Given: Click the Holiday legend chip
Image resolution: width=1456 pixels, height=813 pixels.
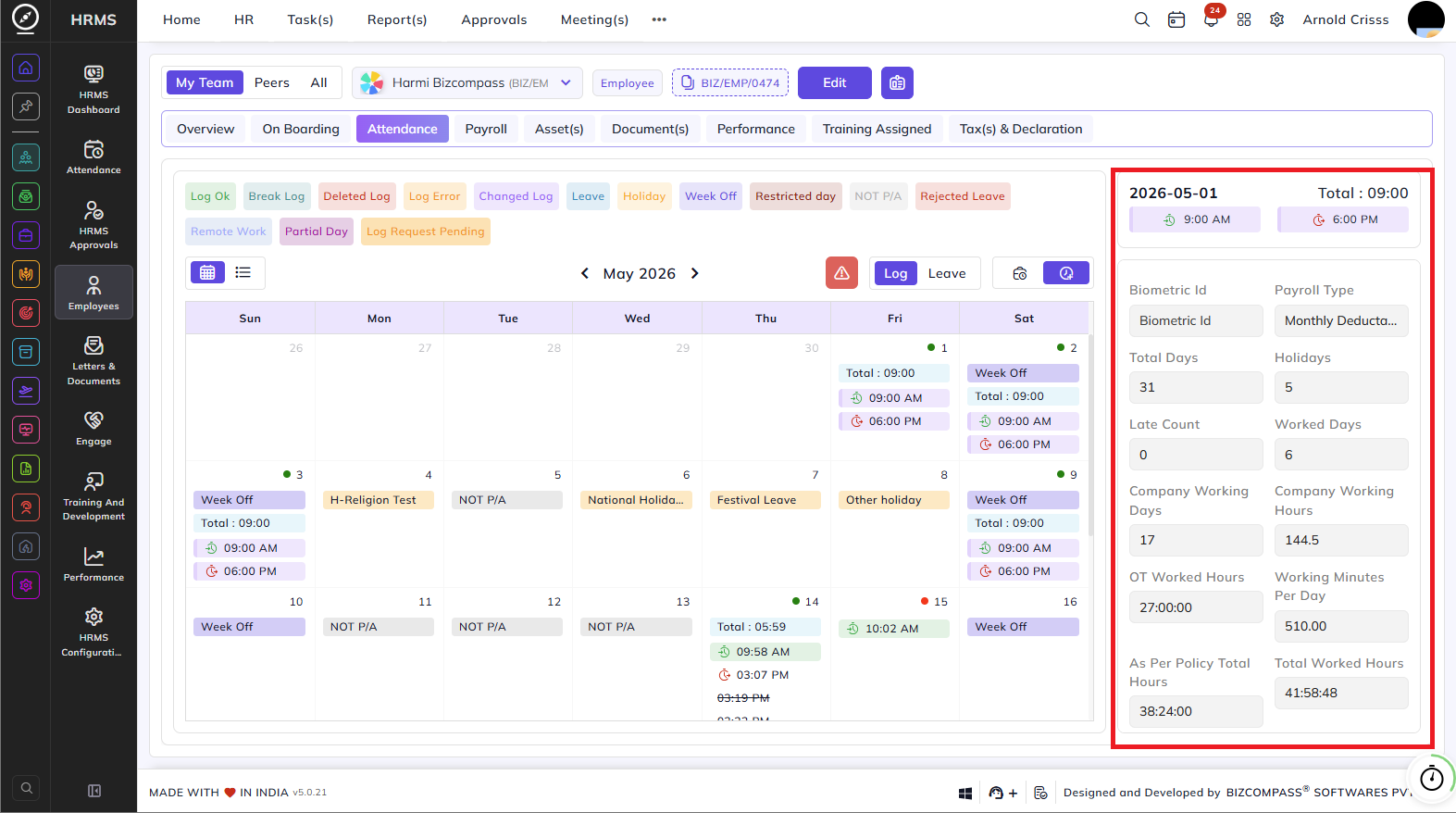Looking at the screenshot, I should click(x=644, y=196).
